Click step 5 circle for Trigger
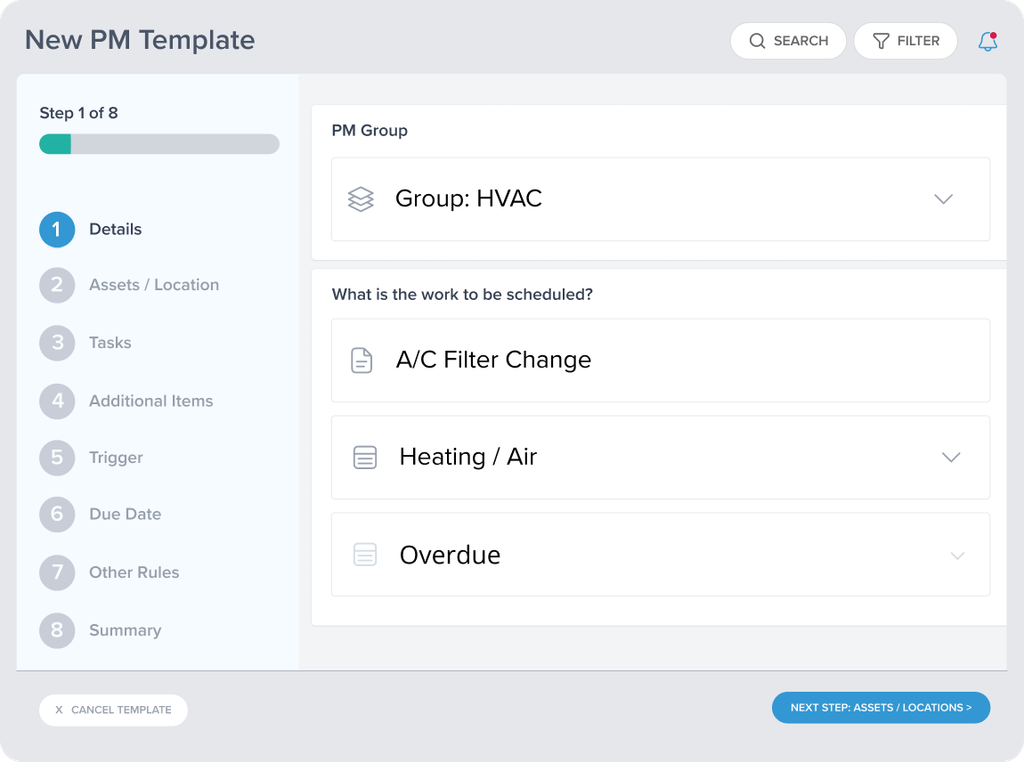The width and height of the screenshot is (1024, 762). 57,458
